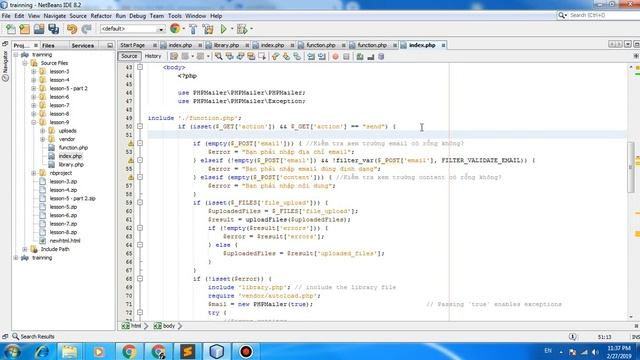Expand the nbproject folder
The image size is (640, 360).
click(x=34, y=173)
